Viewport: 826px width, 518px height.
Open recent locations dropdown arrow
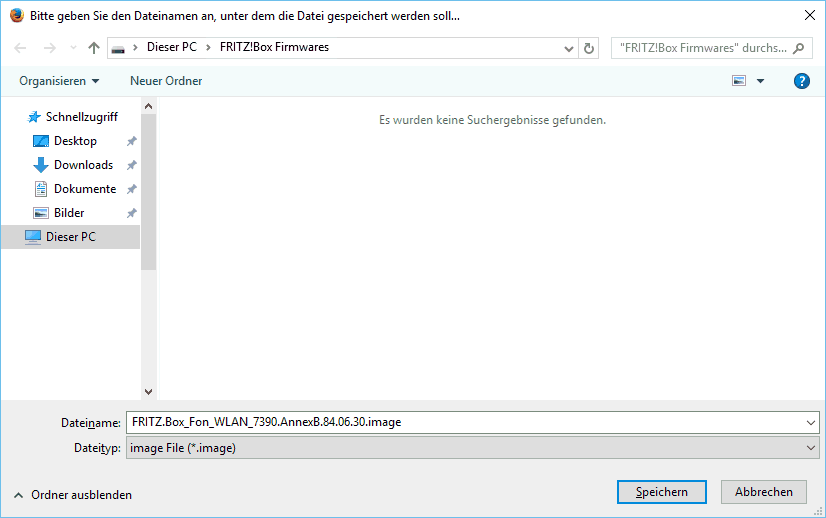coord(73,48)
